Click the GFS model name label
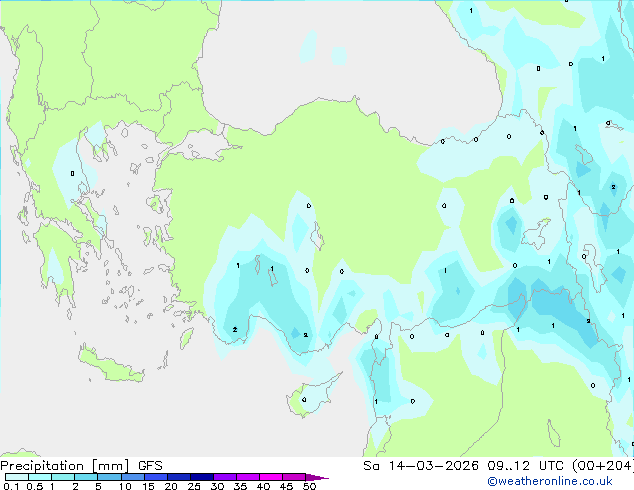The width and height of the screenshot is (634, 490). [x=150, y=466]
